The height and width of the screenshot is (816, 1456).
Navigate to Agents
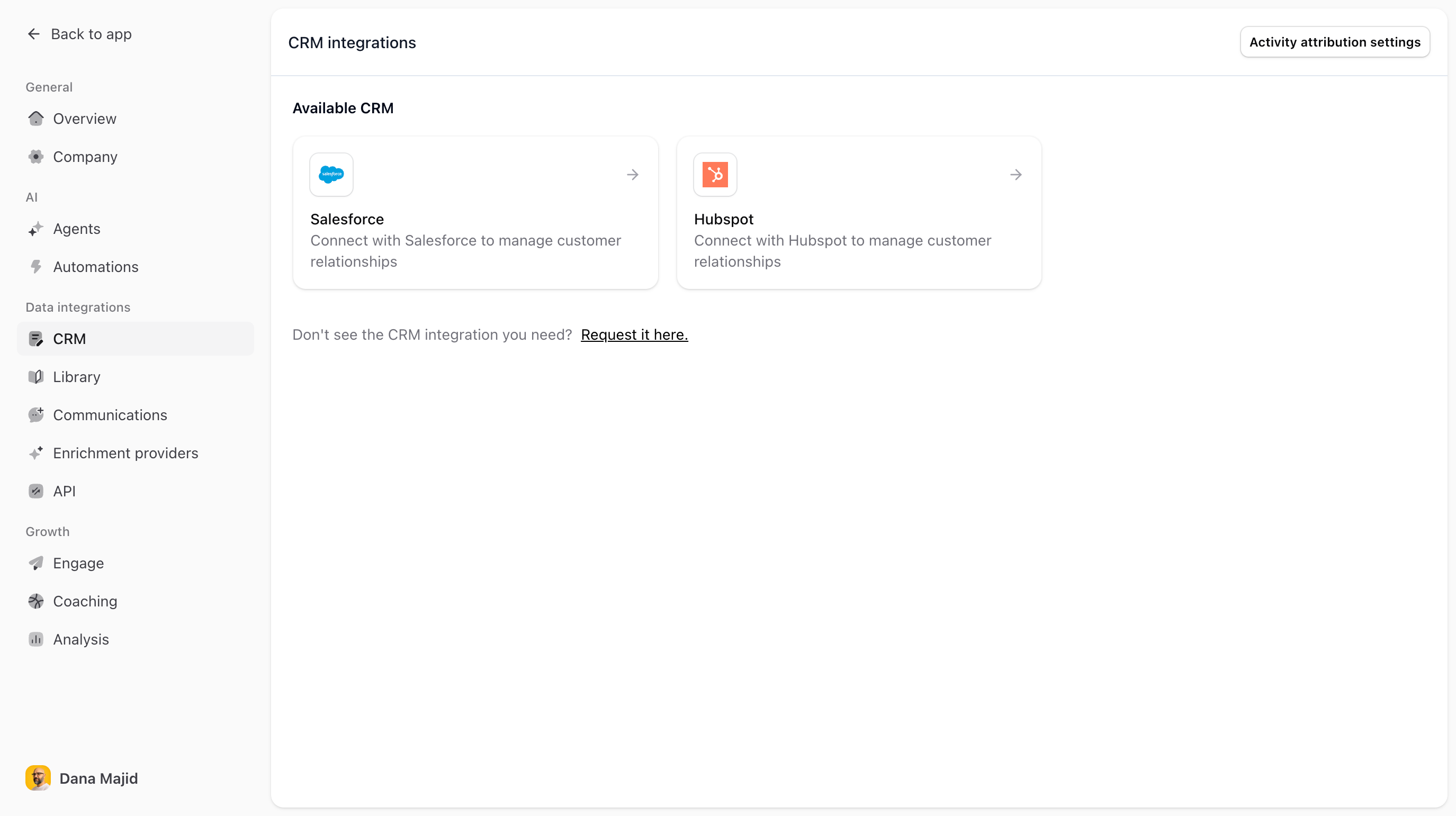tap(136, 229)
